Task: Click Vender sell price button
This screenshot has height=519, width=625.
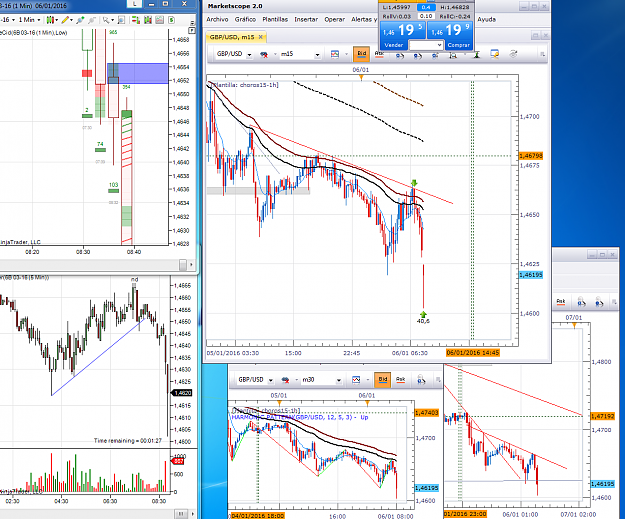Action: point(403,35)
